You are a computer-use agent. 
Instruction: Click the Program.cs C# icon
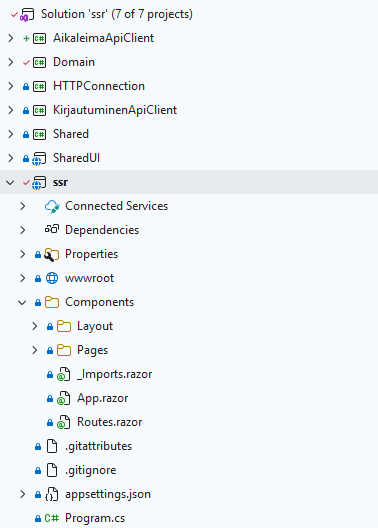52,518
